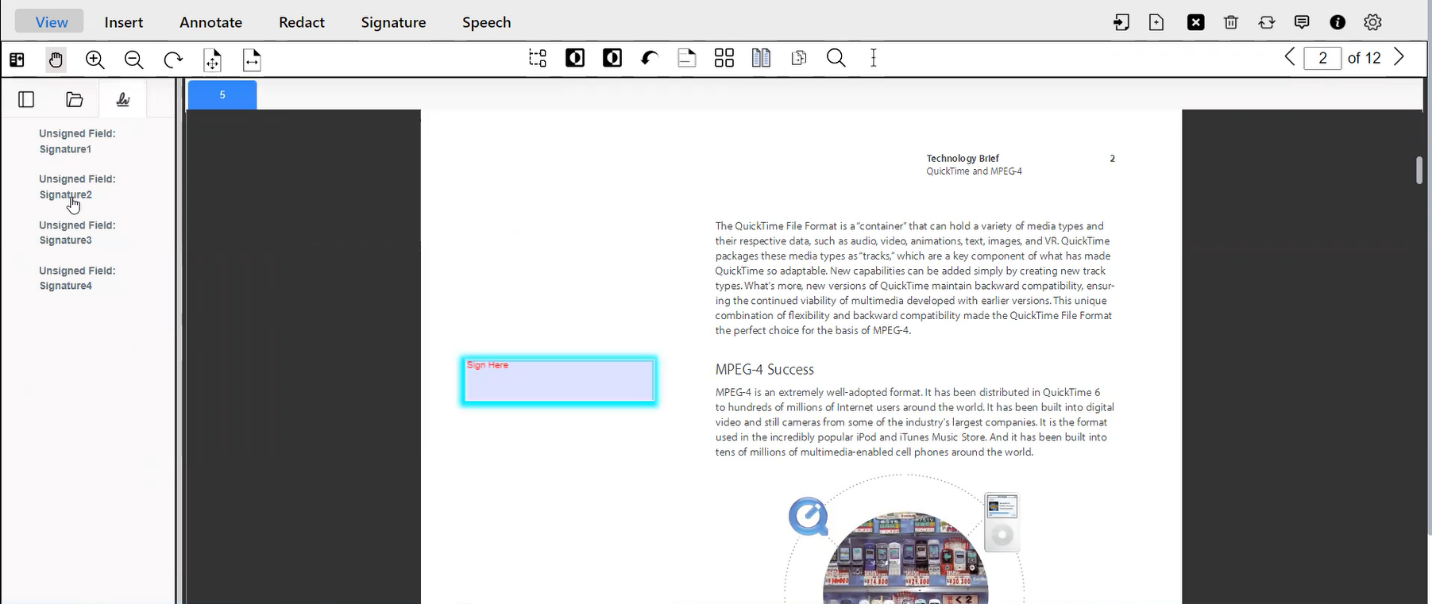Click the Technology Brief page header
The width and height of the screenshot is (1432, 604).
pyautogui.click(x=963, y=158)
